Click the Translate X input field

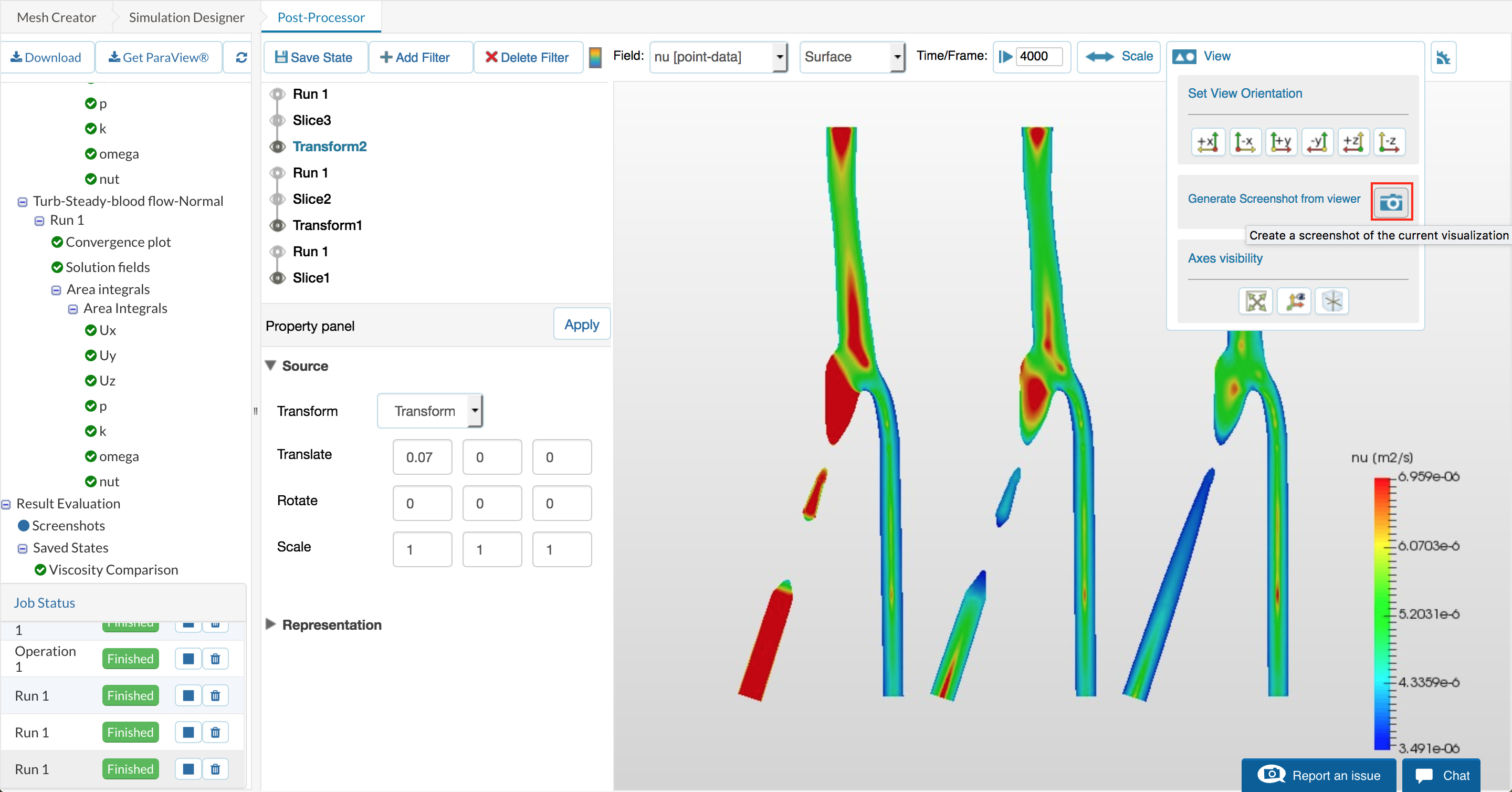[422, 457]
